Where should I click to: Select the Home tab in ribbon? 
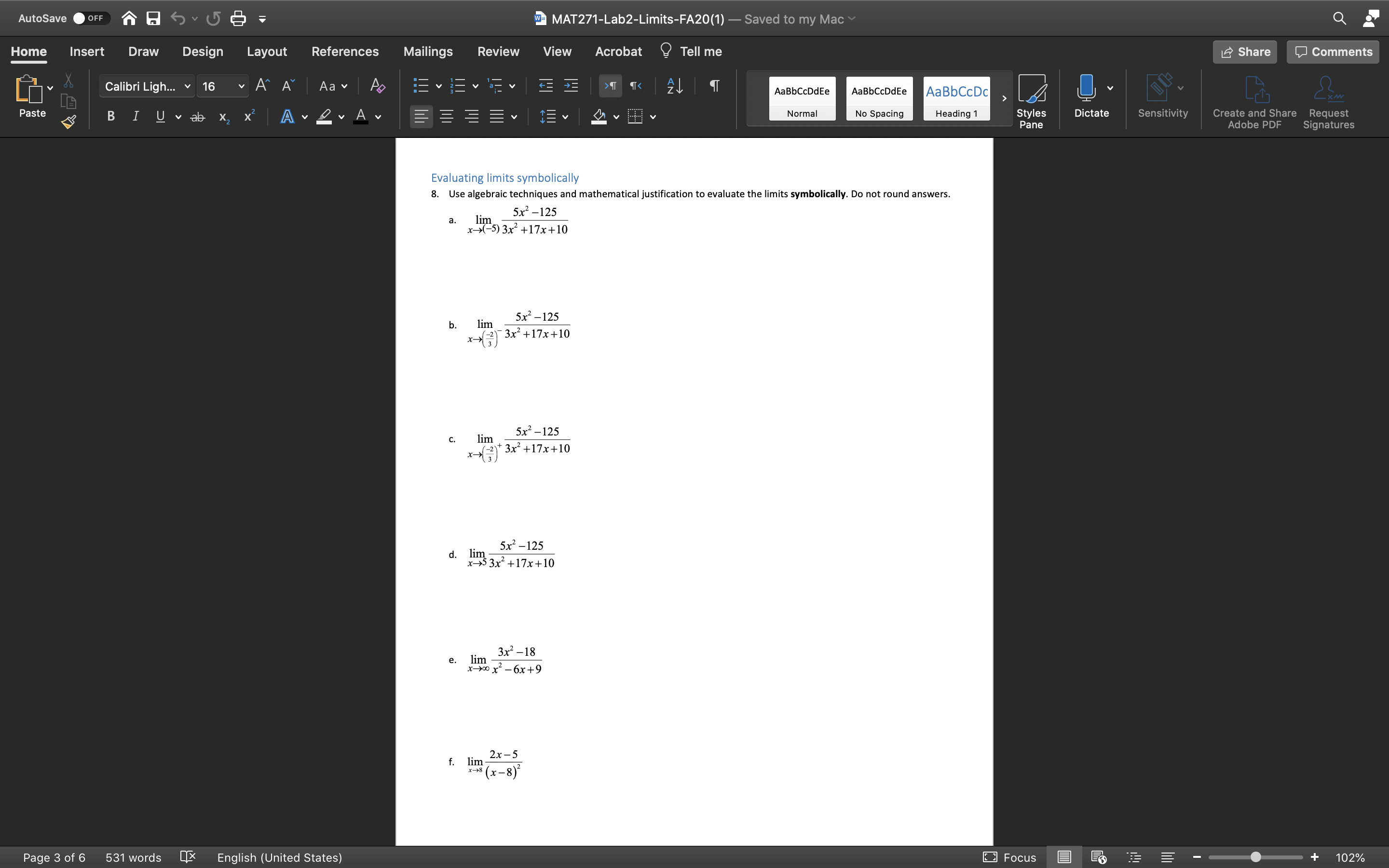[29, 51]
